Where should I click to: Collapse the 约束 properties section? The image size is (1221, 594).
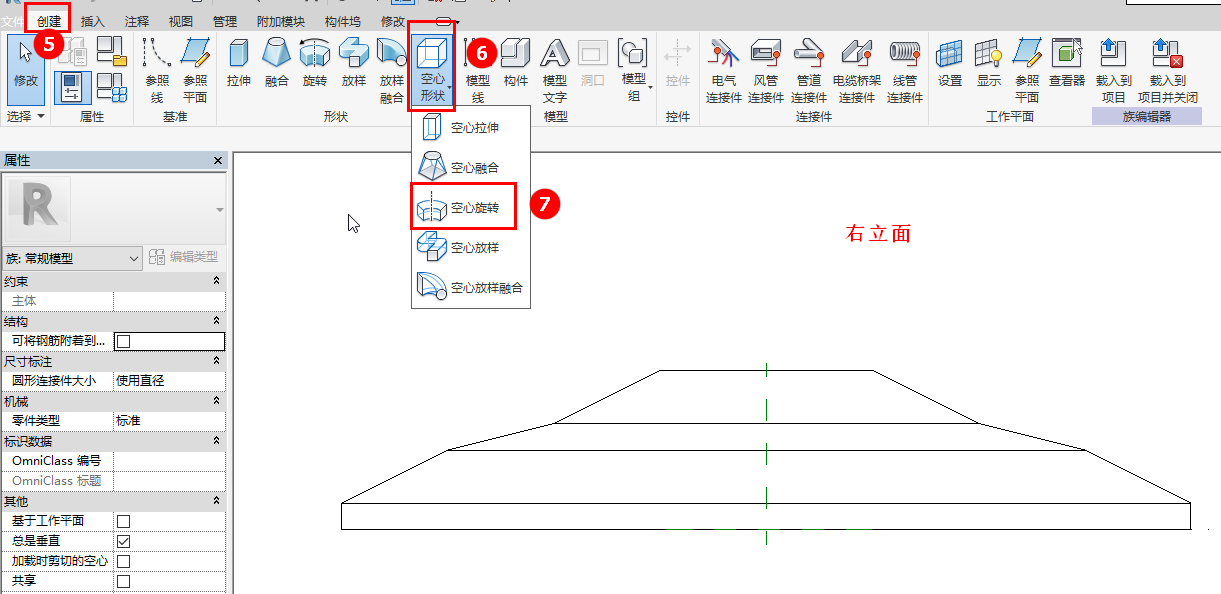click(217, 282)
